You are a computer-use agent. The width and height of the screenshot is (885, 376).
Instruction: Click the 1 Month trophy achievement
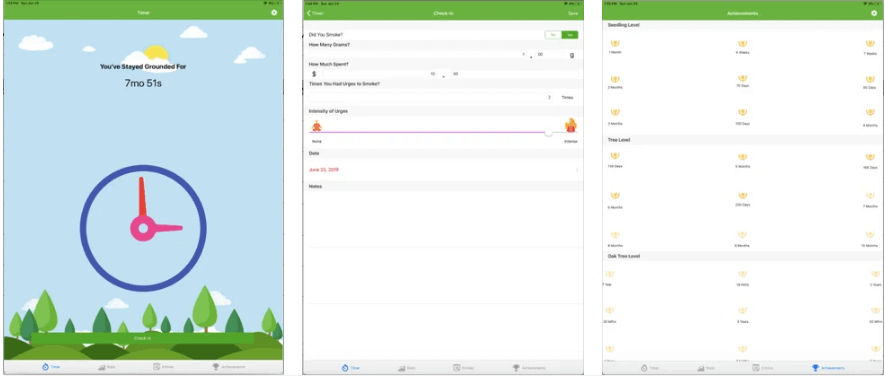615,43
